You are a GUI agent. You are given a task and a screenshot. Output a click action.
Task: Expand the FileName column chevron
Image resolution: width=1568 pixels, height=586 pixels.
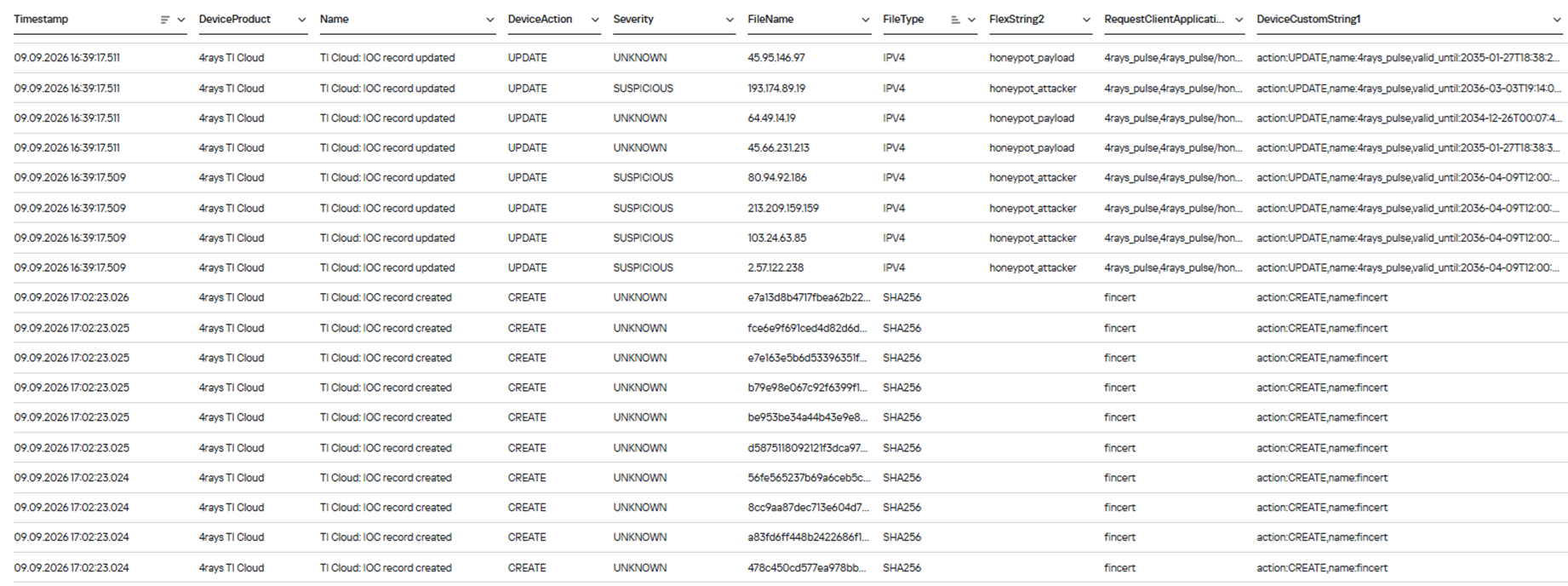(865, 20)
